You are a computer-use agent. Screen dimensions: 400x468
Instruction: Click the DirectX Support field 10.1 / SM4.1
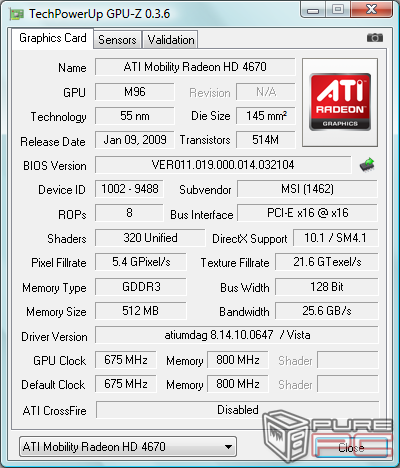[336, 238]
